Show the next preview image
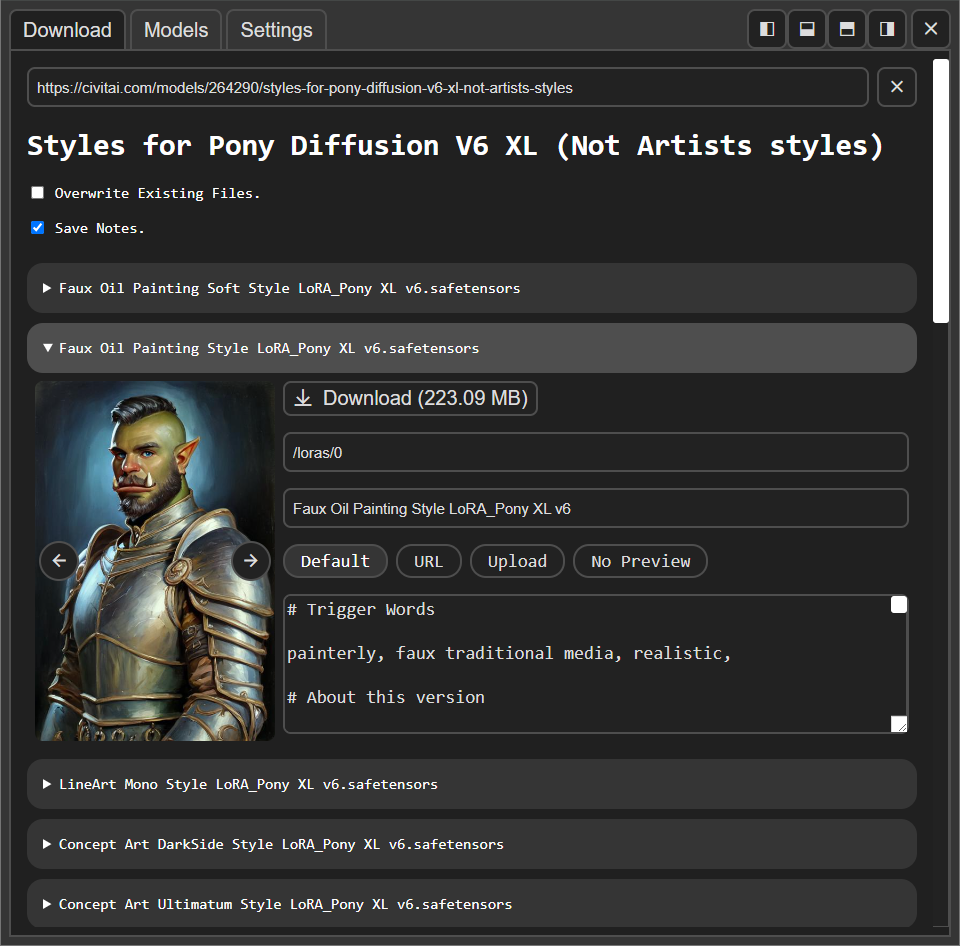 click(x=250, y=561)
